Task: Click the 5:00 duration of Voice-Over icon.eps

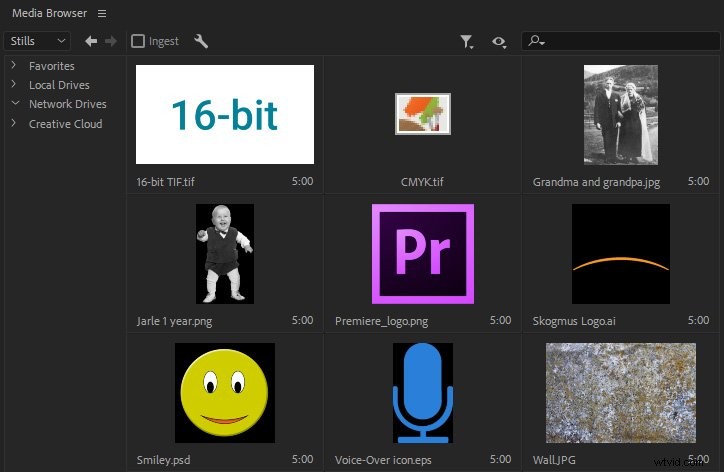Action: (x=501, y=459)
